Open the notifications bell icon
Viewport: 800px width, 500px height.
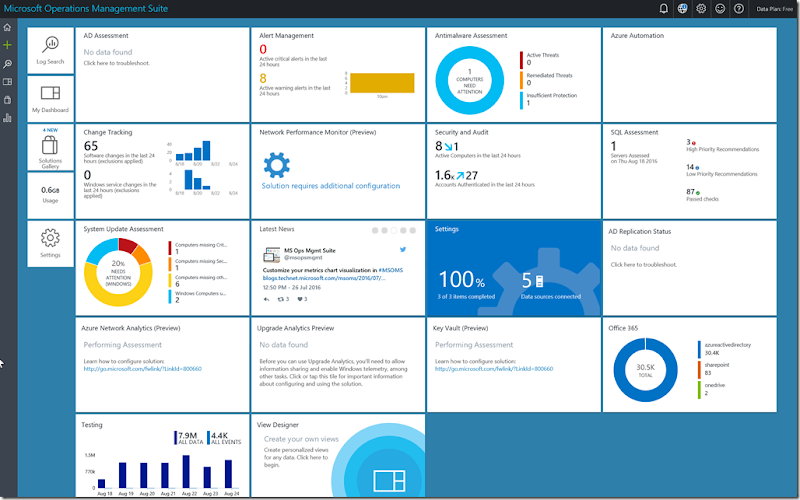[x=663, y=9]
